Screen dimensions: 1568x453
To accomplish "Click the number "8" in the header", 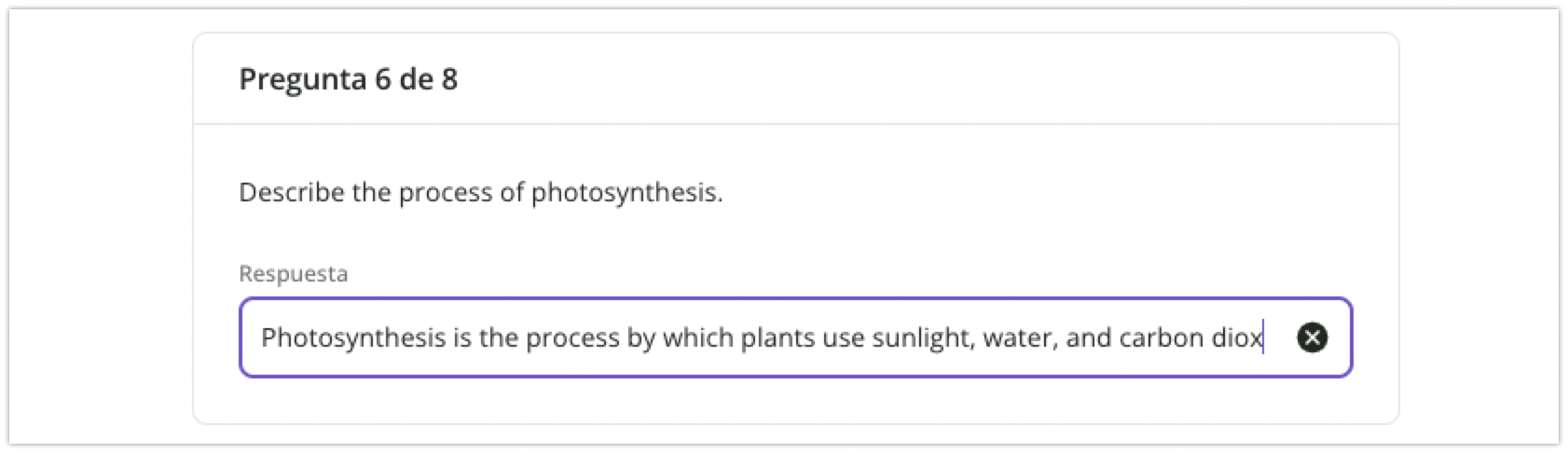I will (x=449, y=79).
